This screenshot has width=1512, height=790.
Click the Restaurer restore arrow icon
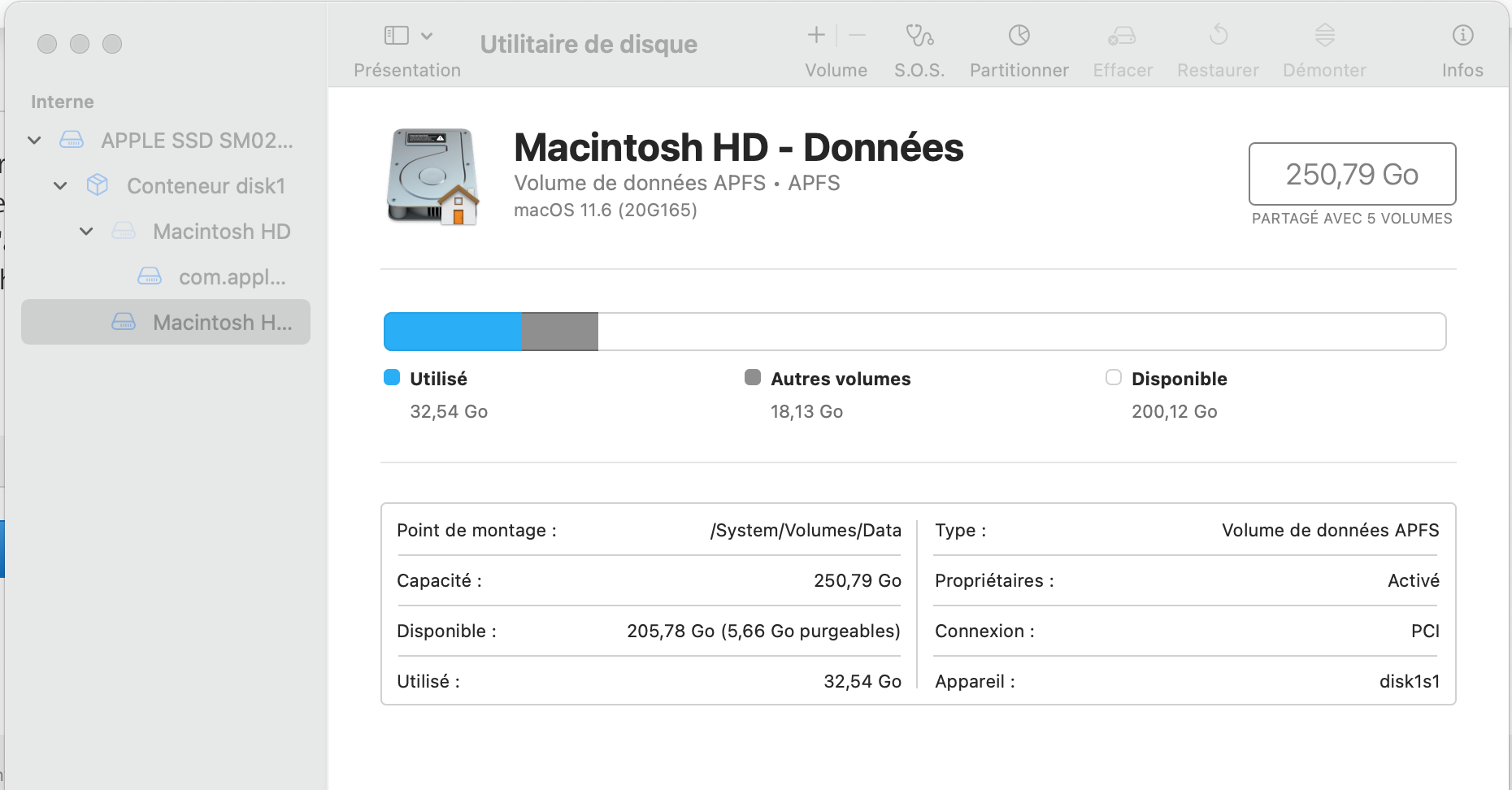tap(1218, 36)
